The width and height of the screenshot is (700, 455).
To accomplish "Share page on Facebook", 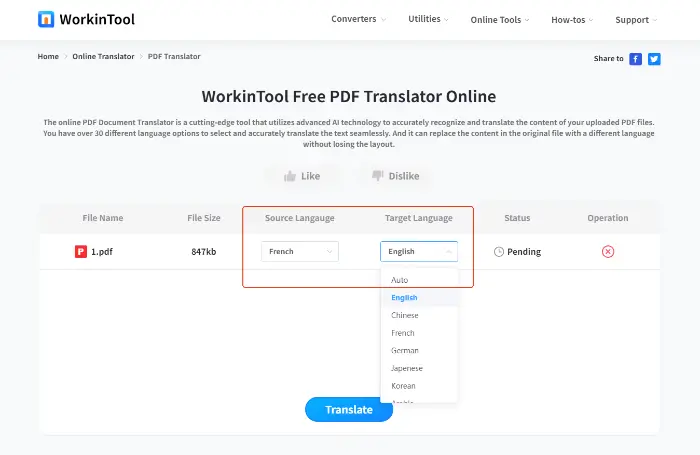I will click(635, 59).
